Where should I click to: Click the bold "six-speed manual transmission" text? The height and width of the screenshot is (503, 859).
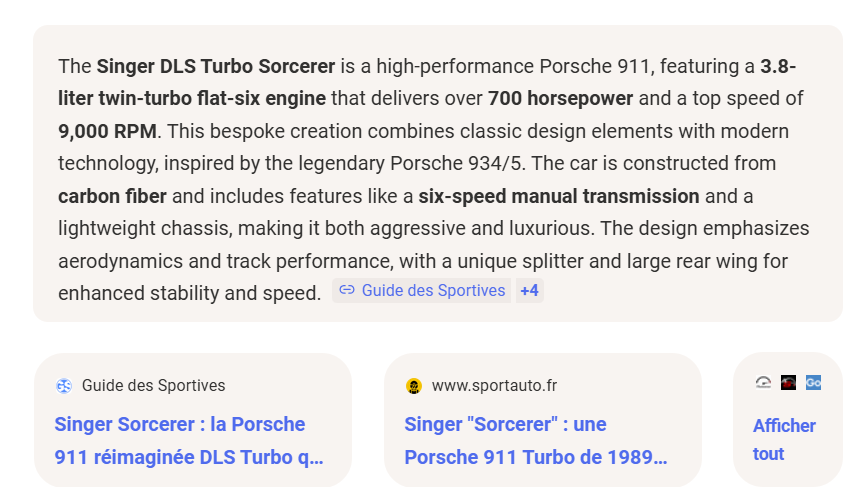click(558, 195)
